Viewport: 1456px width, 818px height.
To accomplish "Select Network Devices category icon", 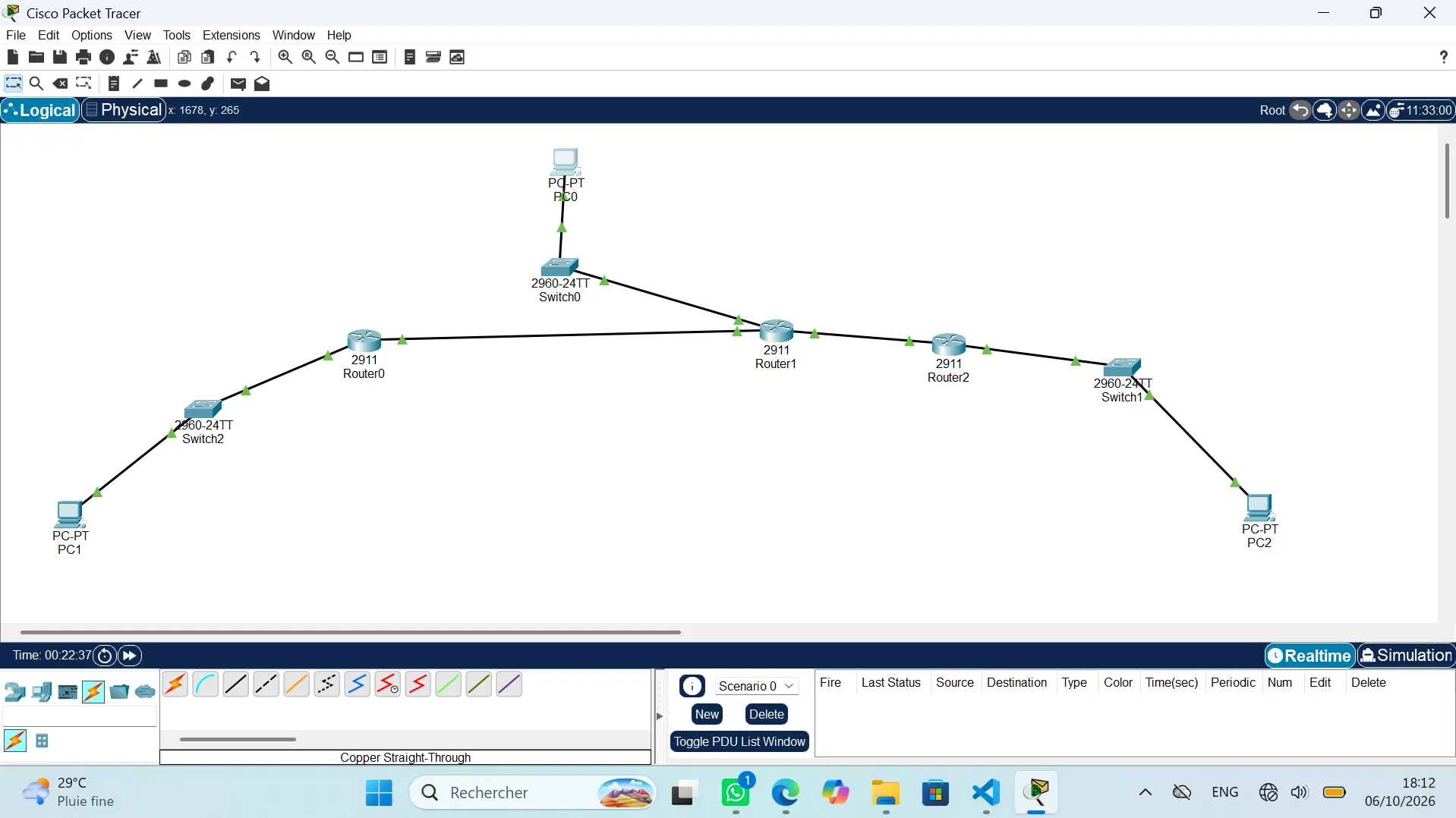I will coord(15,691).
